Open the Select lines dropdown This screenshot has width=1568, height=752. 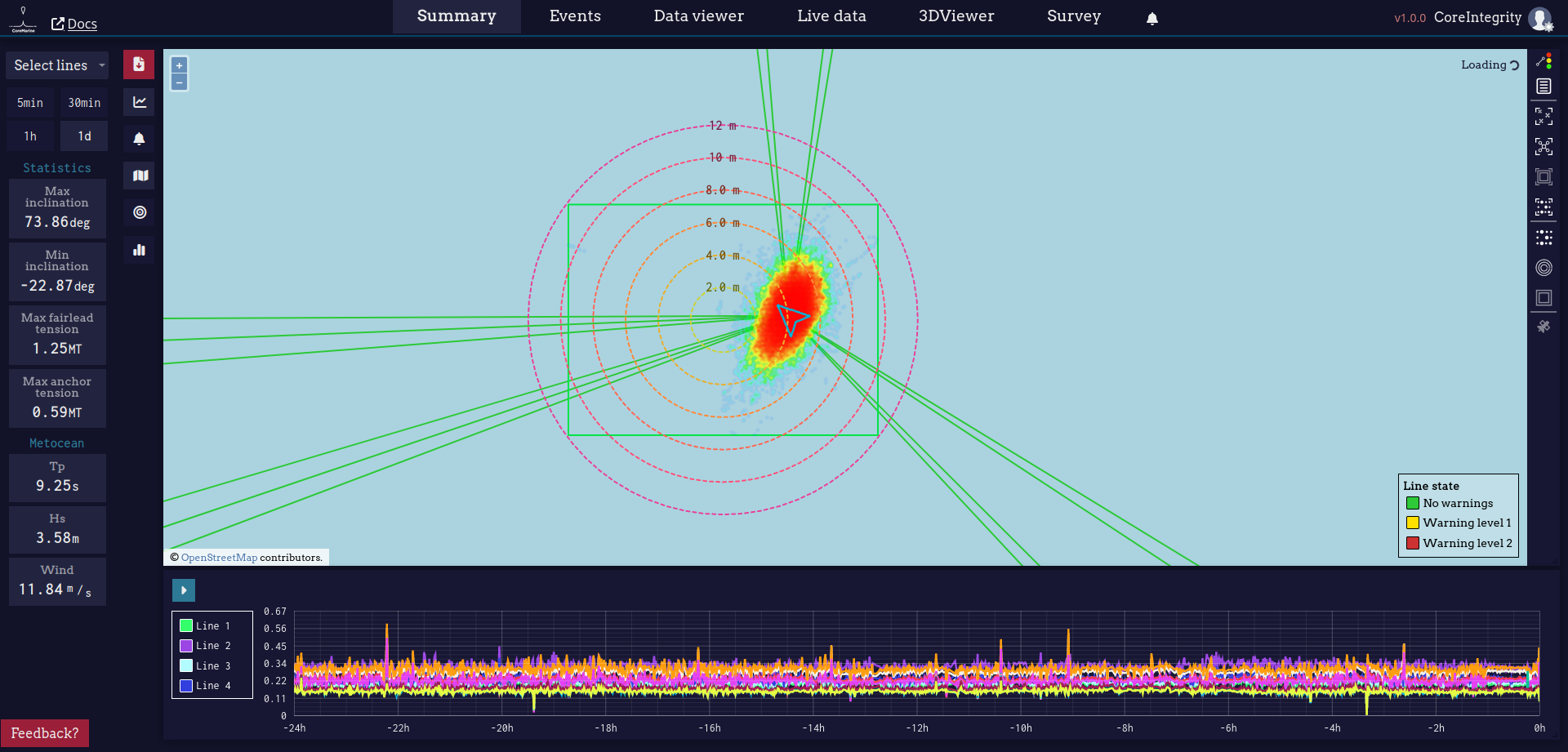[x=57, y=65]
